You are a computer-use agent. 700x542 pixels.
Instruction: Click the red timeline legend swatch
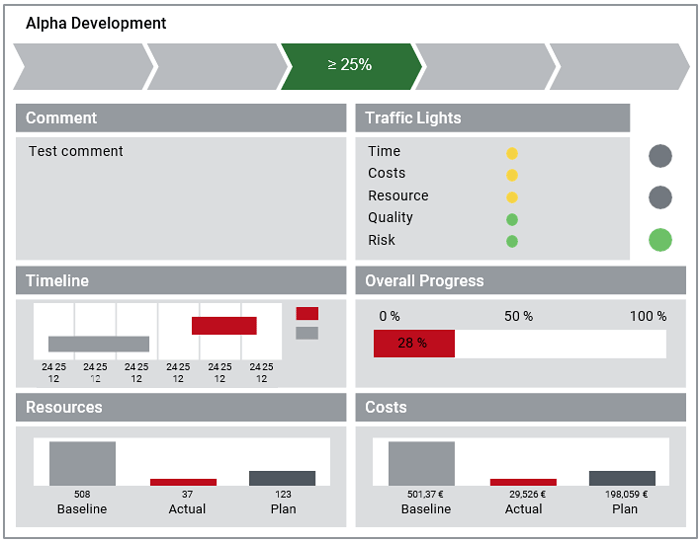click(307, 313)
